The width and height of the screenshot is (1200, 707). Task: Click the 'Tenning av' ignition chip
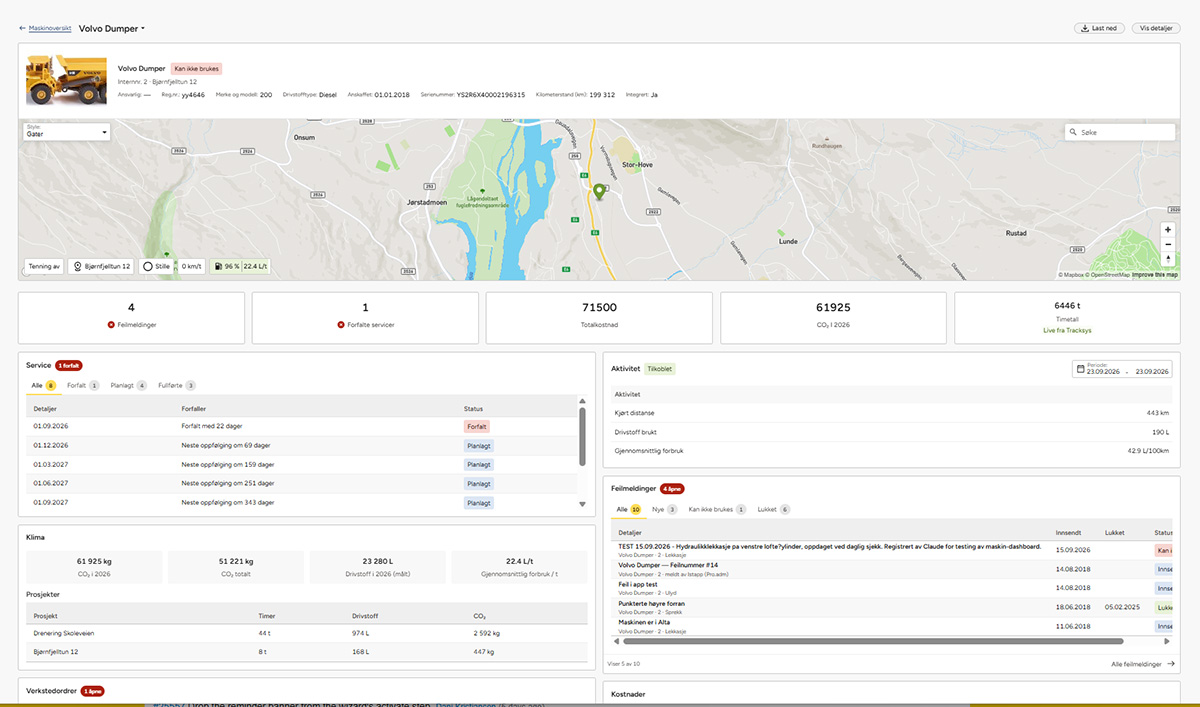pyautogui.click(x=45, y=267)
